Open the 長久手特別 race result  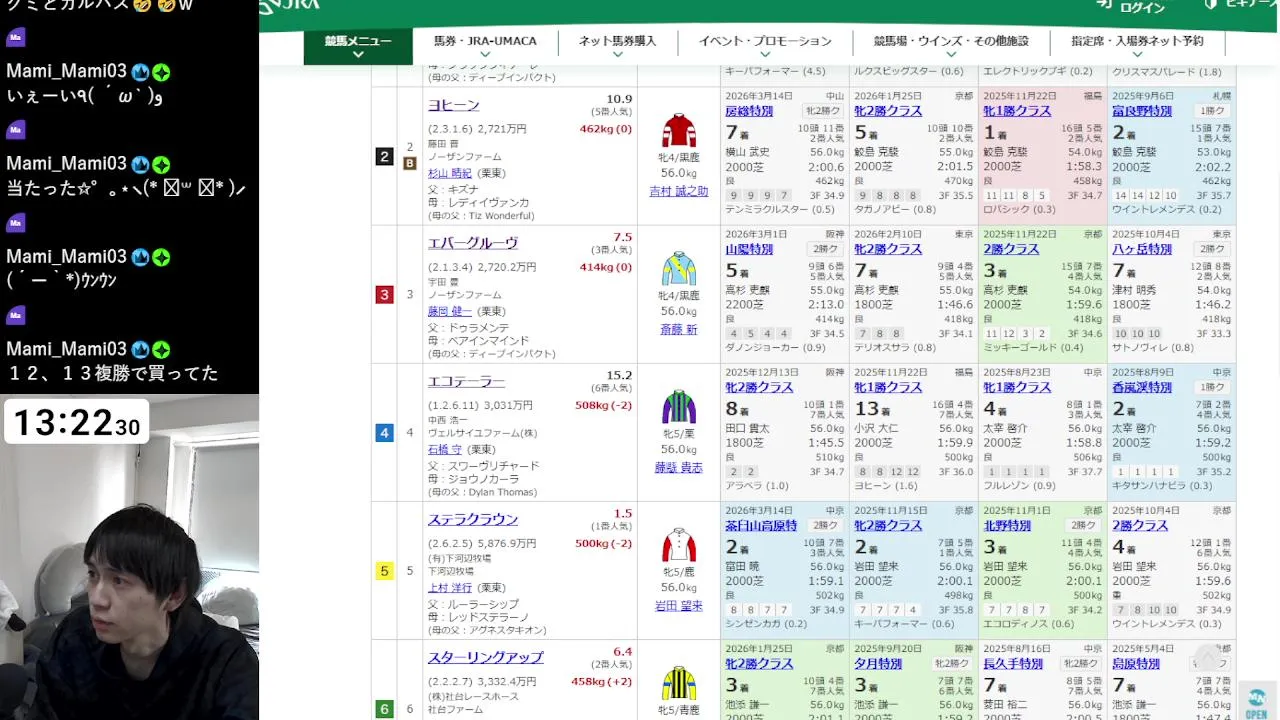click(1014, 663)
